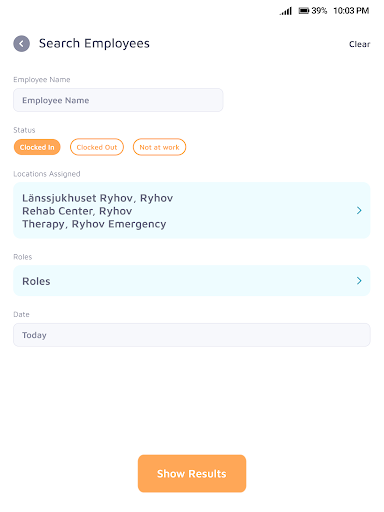384x512 pixels.
Task: Click the Locations Assigned label
Action: (47, 174)
